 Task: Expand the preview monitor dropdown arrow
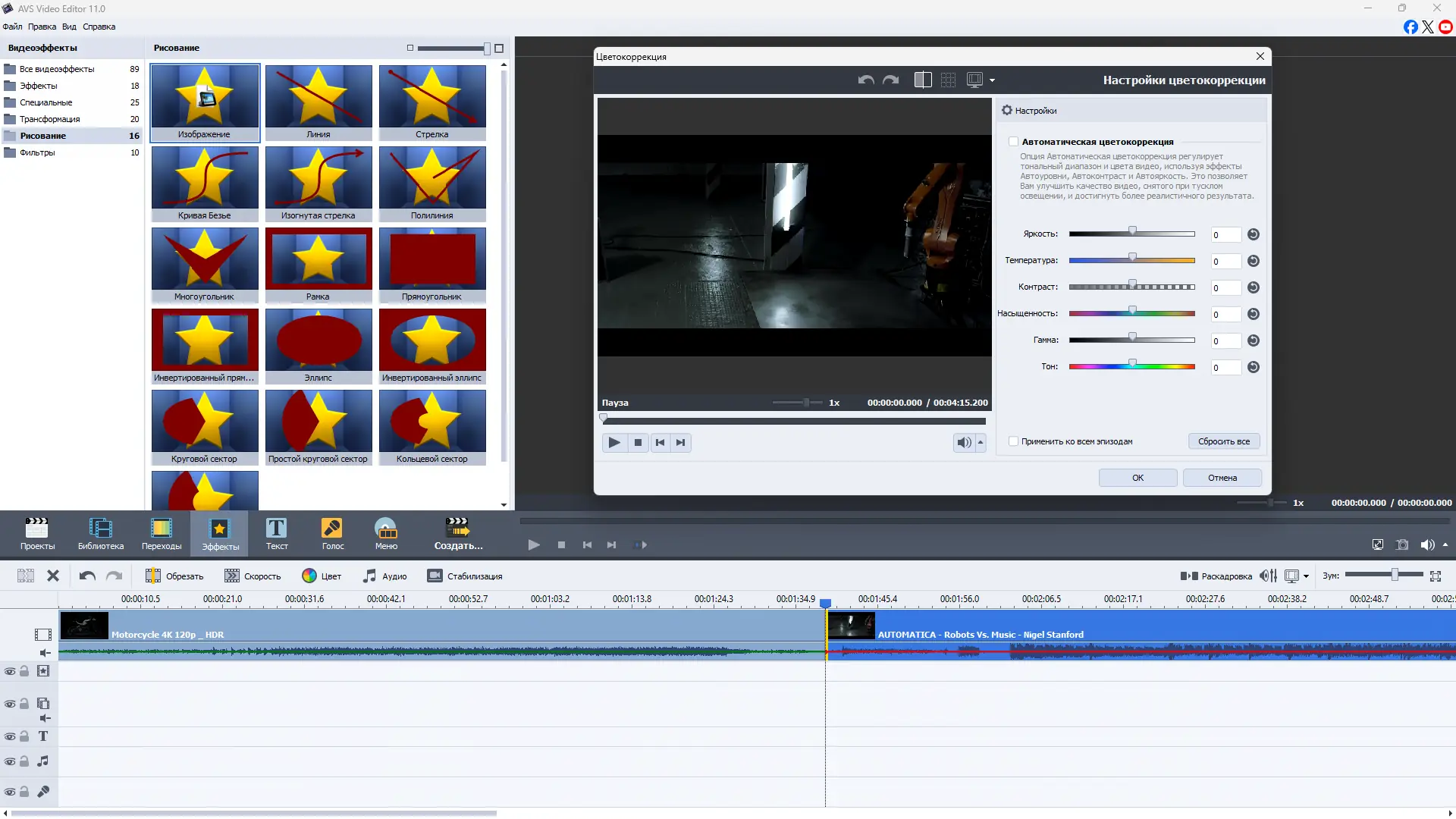coord(992,80)
